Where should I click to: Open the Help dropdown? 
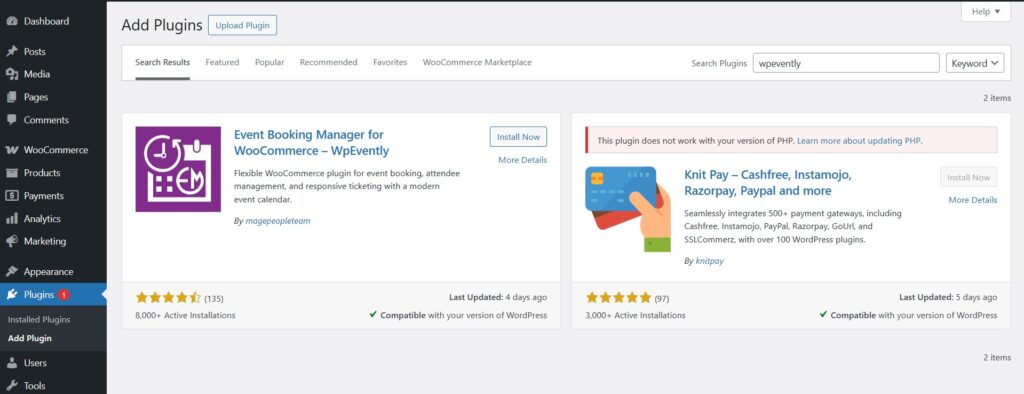coord(985,12)
